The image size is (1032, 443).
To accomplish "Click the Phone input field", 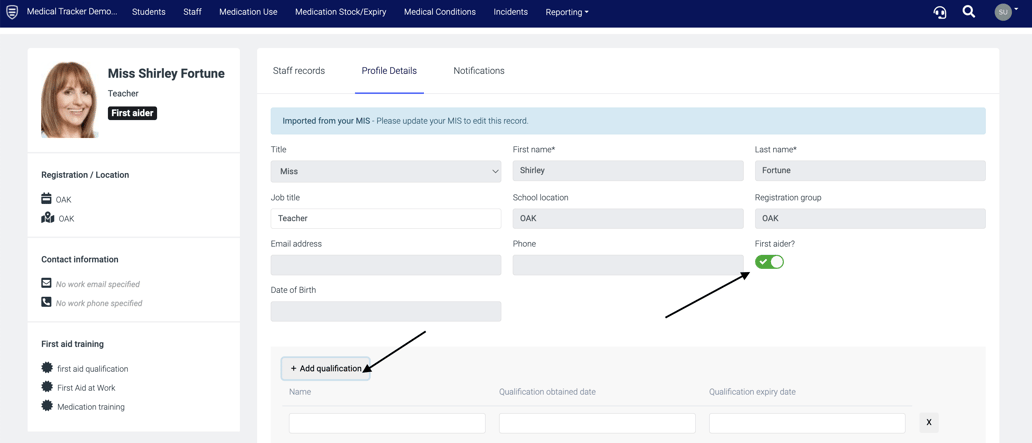I will (x=628, y=265).
